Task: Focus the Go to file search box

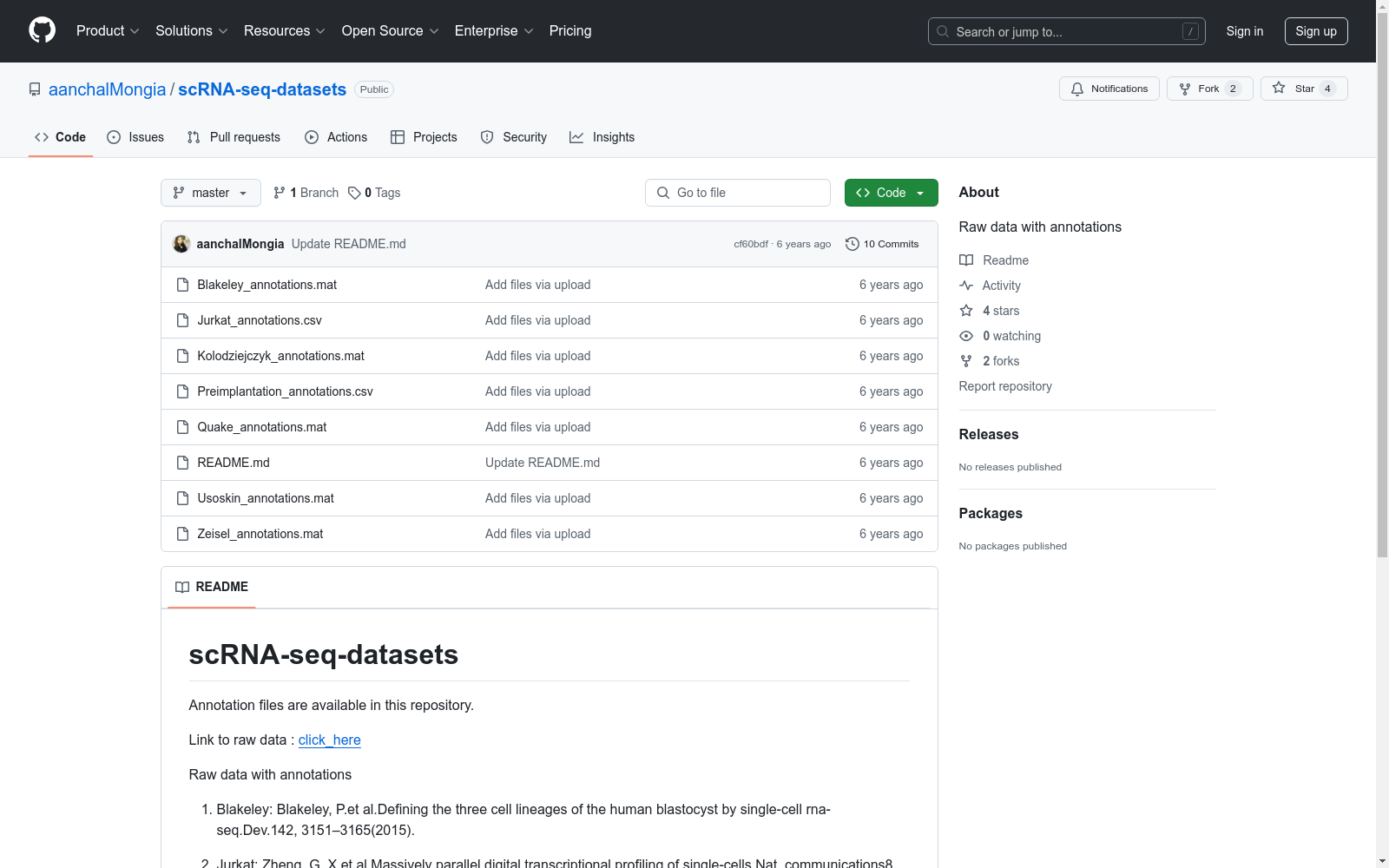Action: [738, 193]
